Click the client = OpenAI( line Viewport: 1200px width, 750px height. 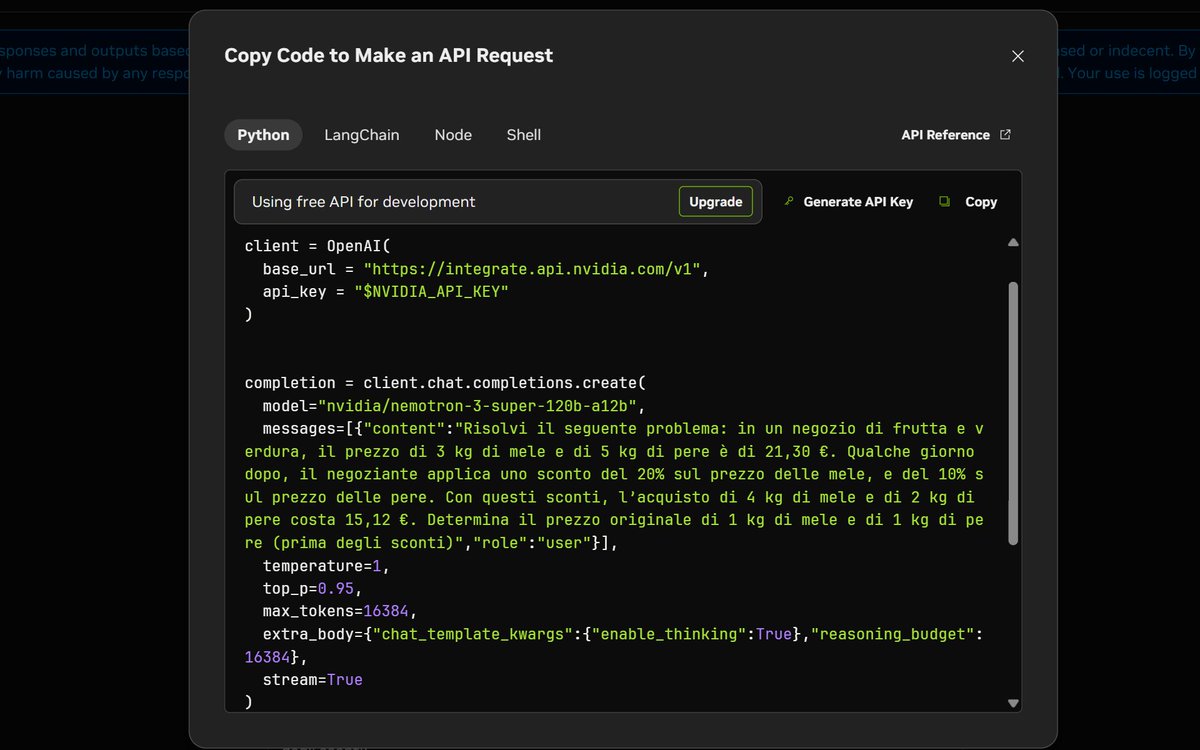pos(317,246)
